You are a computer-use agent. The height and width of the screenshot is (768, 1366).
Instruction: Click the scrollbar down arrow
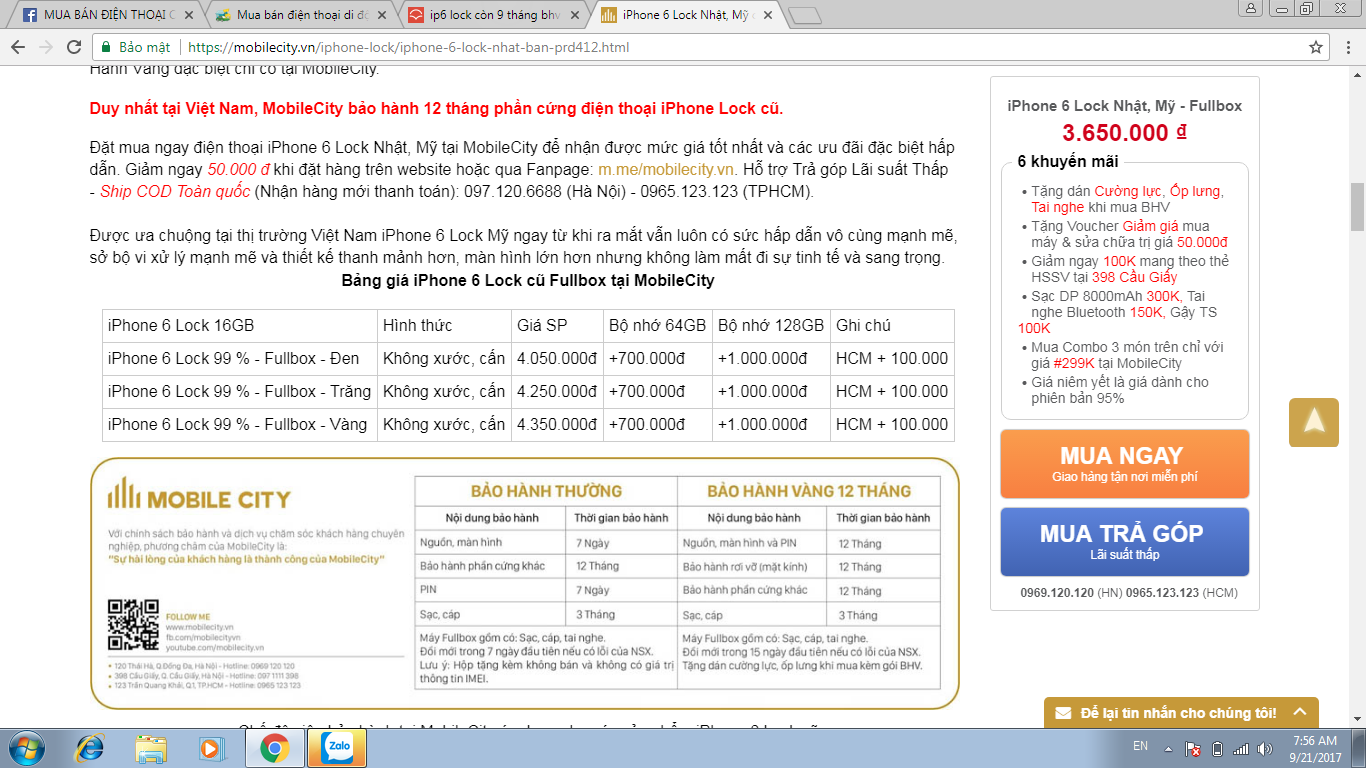[x=1357, y=721]
